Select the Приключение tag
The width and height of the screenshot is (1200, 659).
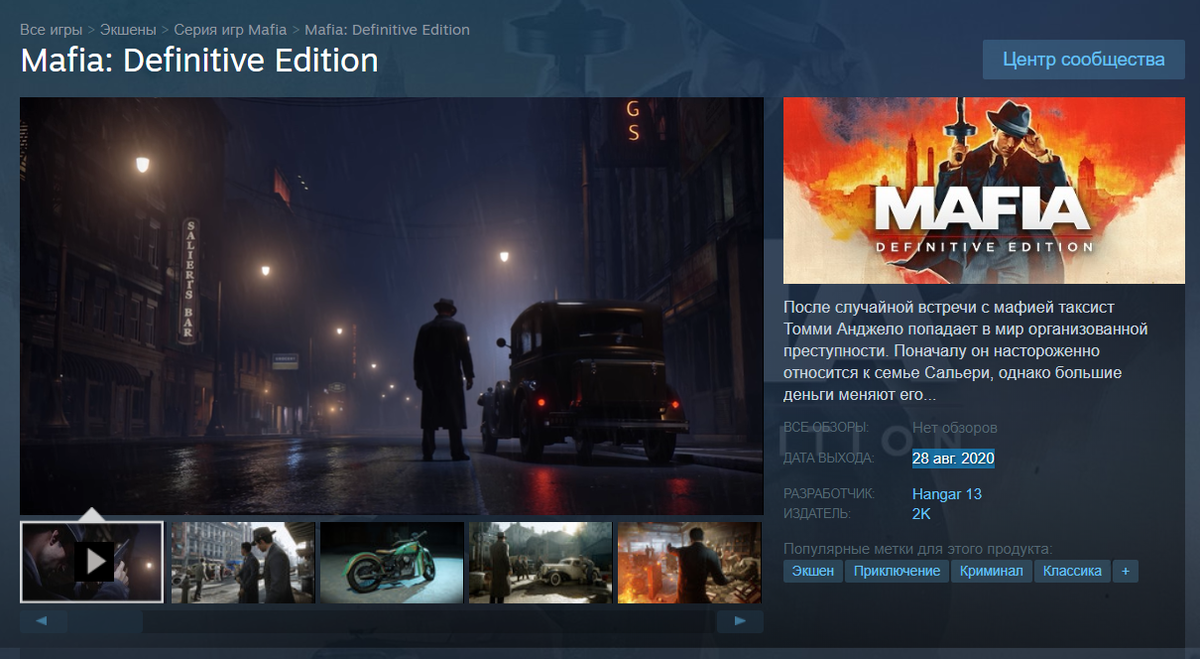pos(897,571)
